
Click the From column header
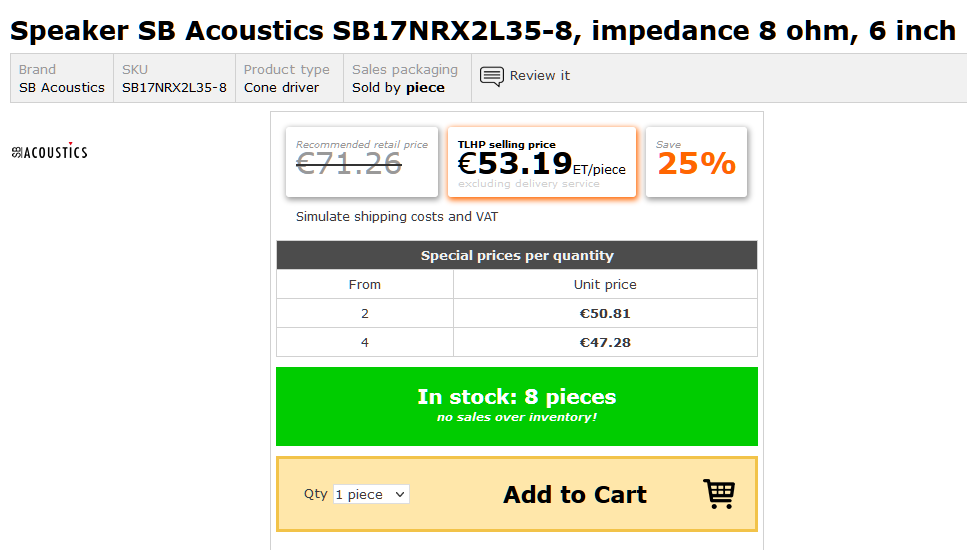click(x=364, y=284)
